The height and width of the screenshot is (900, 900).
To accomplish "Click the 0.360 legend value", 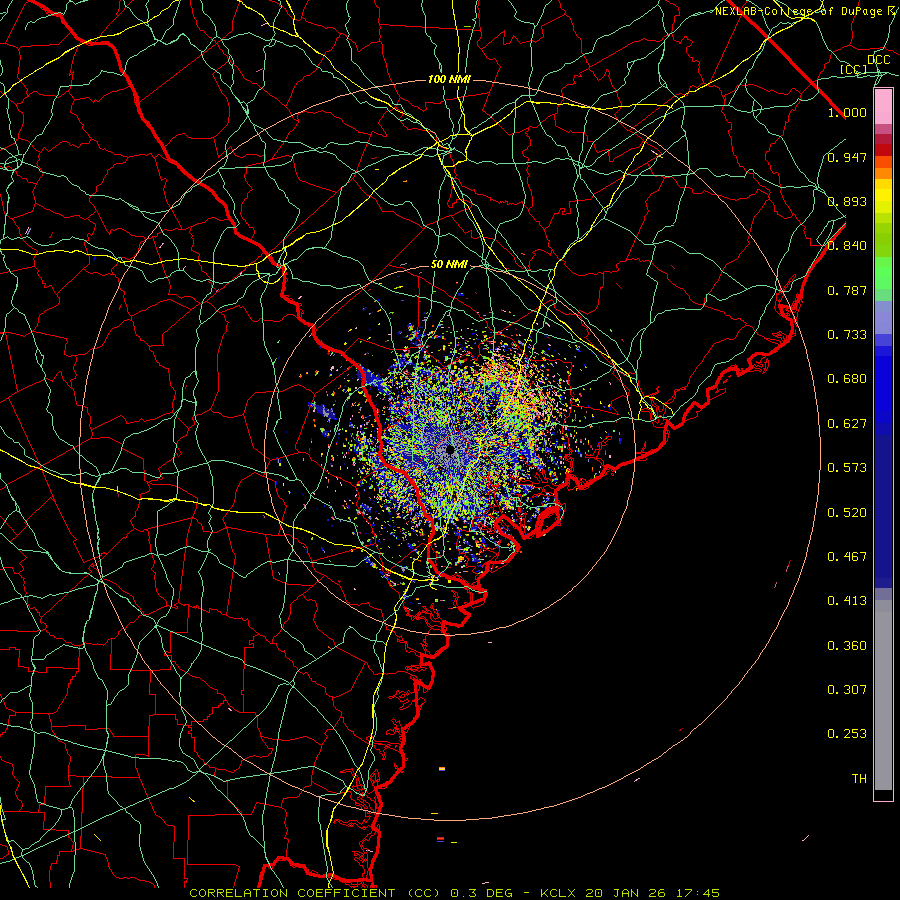I will coord(847,646).
